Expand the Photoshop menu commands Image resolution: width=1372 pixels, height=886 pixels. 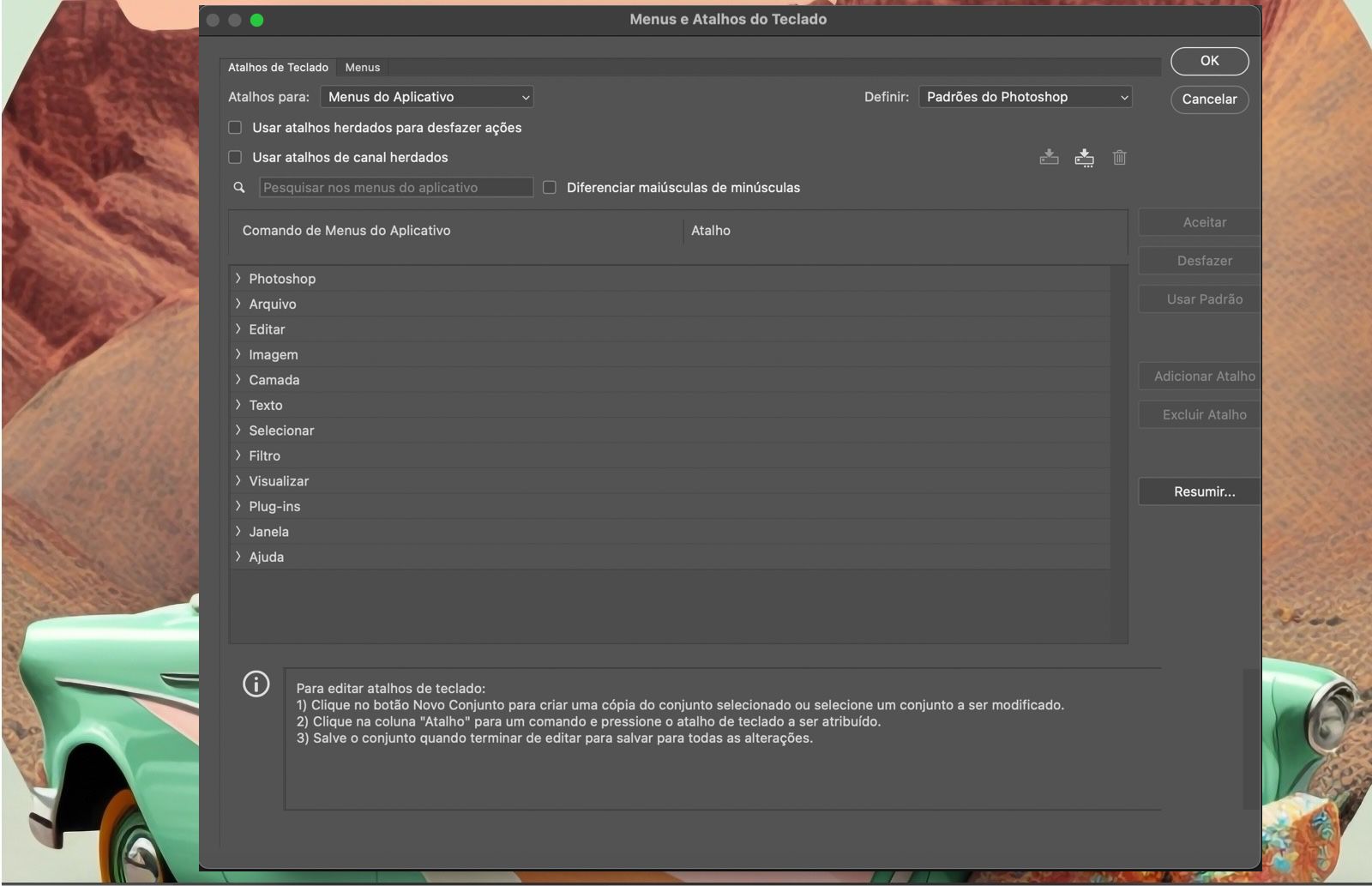[x=238, y=278]
